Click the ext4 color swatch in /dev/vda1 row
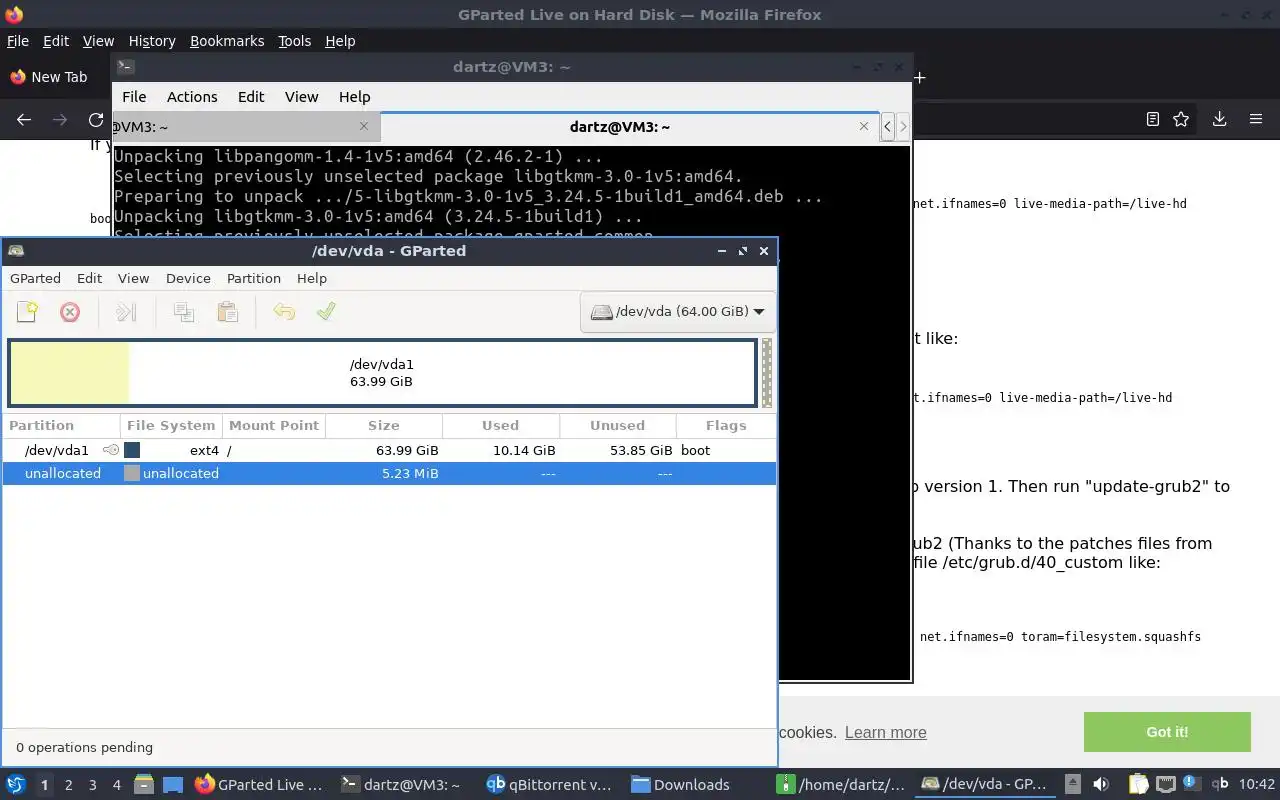The height and width of the screenshot is (800, 1280). pyautogui.click(x=132, y=450)
